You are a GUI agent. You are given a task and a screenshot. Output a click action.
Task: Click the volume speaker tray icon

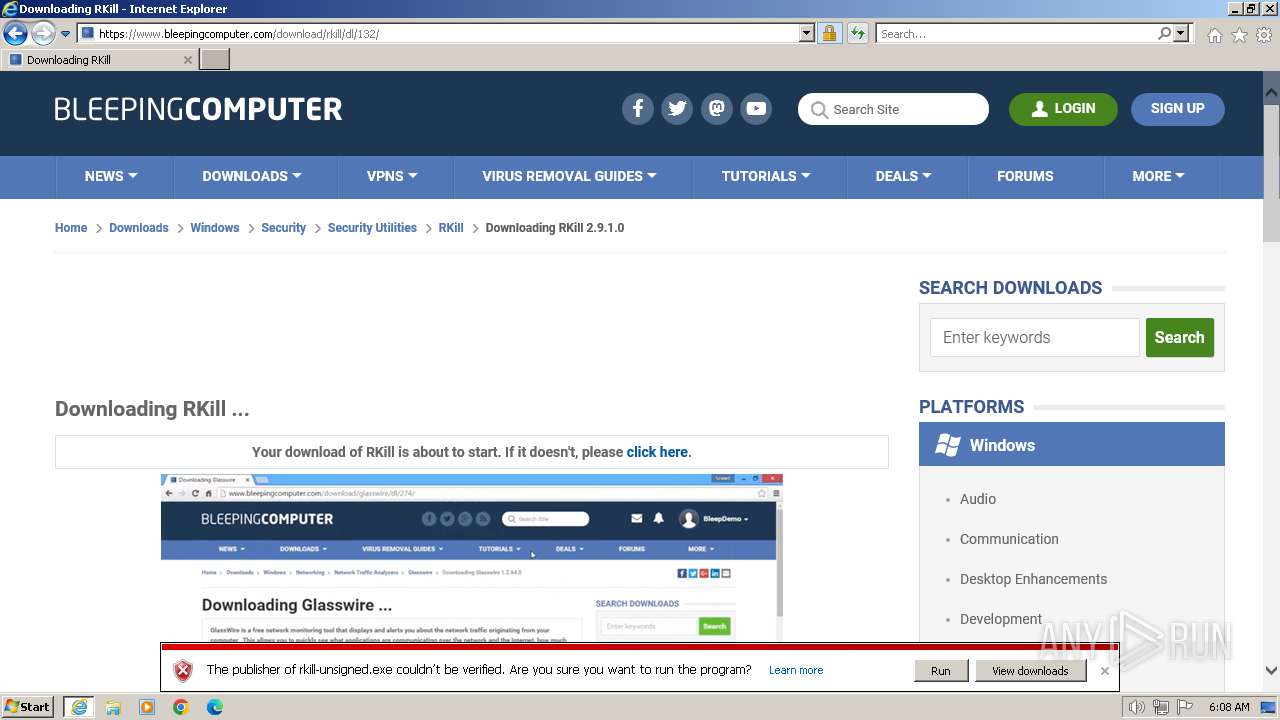(1136, 707)
